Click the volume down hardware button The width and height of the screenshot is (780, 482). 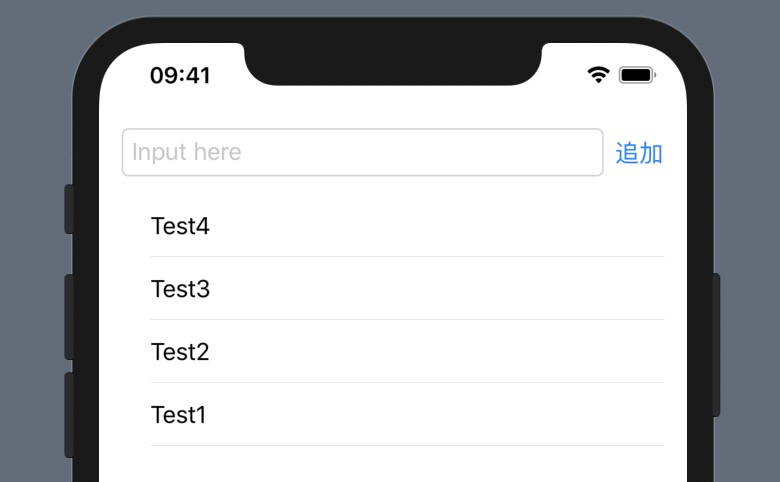coord(69,415)
